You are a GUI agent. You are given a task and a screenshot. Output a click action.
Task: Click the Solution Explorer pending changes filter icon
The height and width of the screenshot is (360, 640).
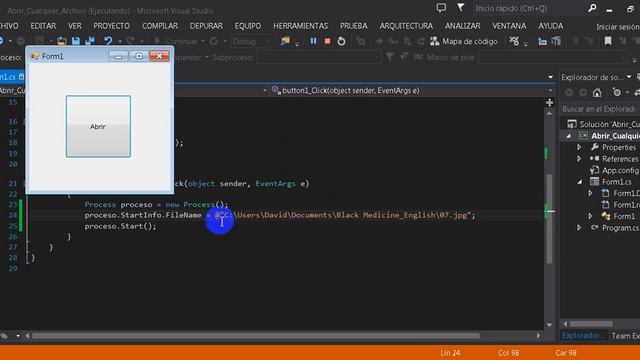[617, 93]
